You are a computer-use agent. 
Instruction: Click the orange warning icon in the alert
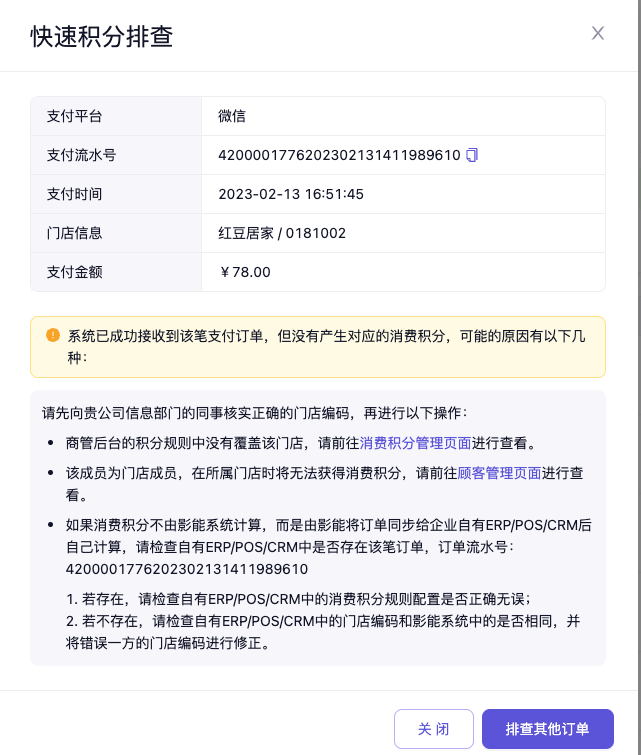(53, 335)
